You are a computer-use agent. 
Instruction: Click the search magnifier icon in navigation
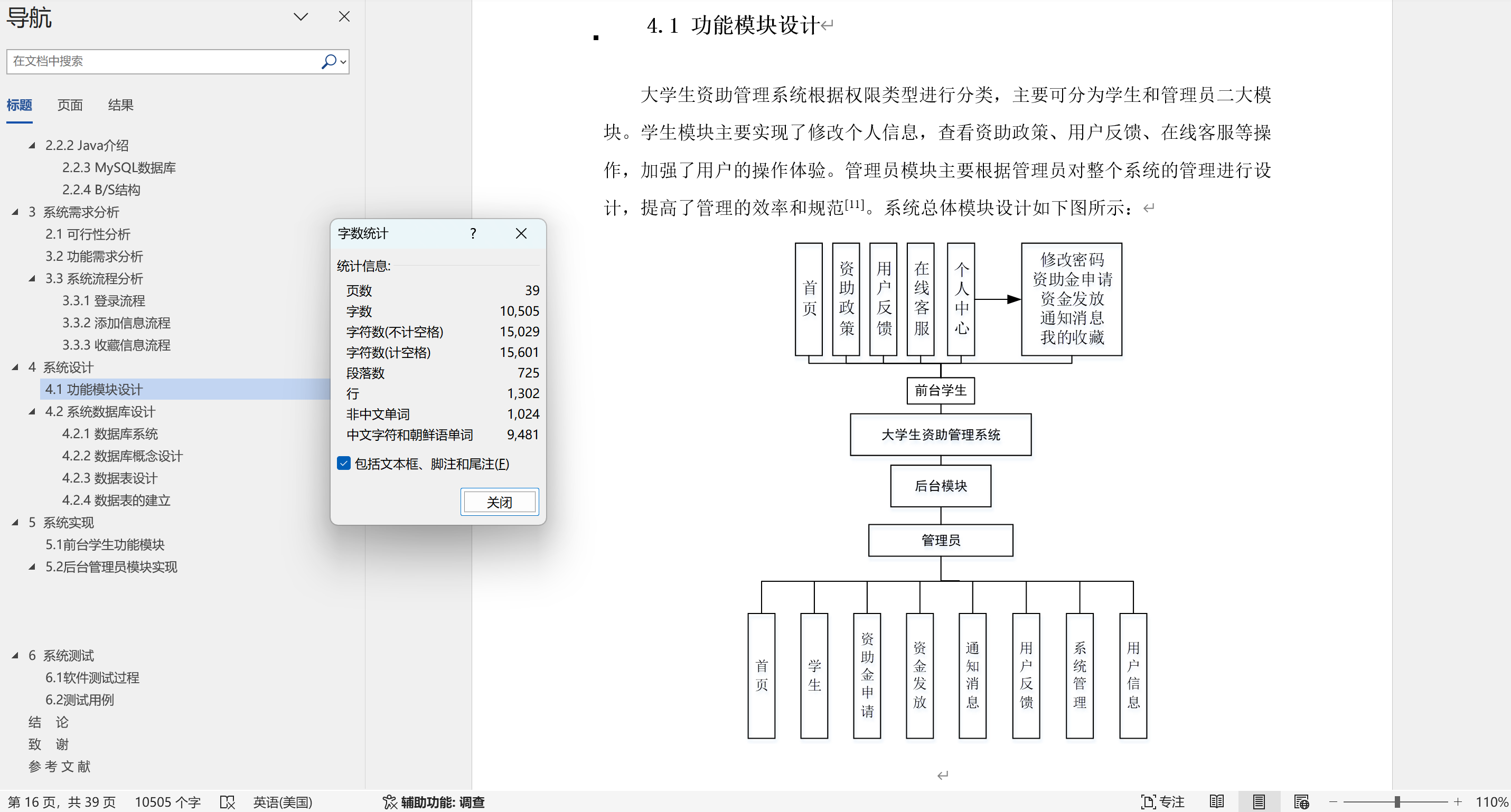coord(329,61)
